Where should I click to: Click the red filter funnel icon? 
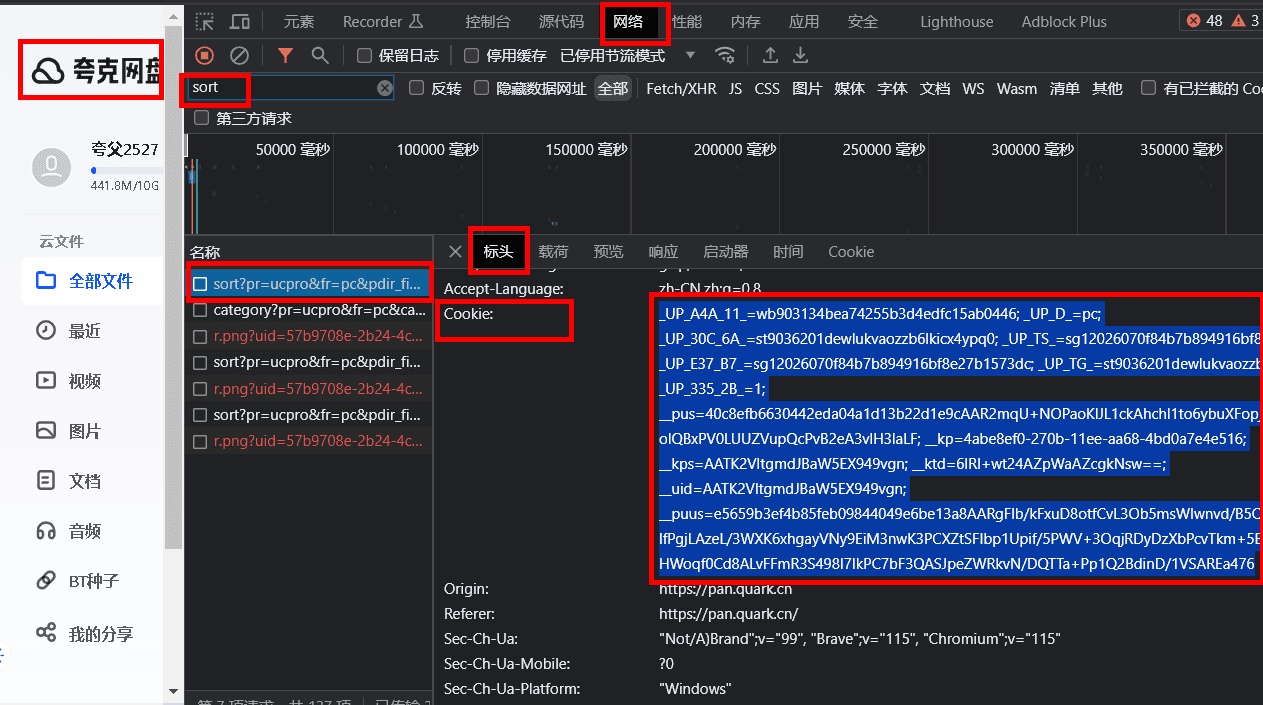click(x=285, y=55)
